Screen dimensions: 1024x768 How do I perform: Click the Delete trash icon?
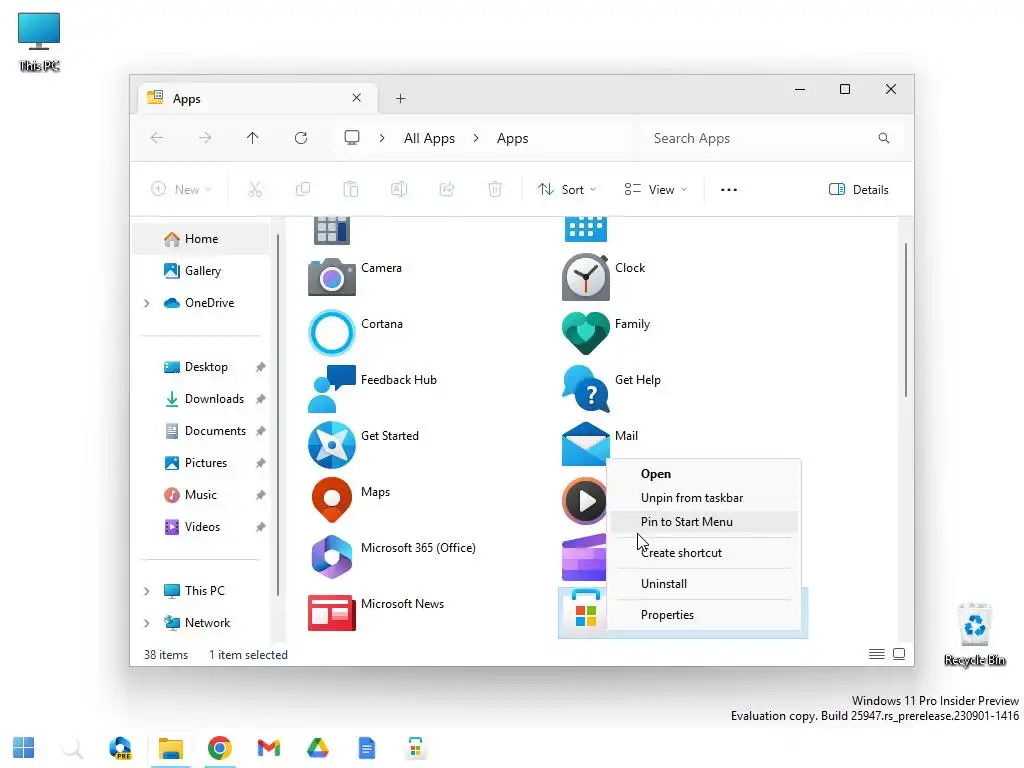click(x=495, y=189)
